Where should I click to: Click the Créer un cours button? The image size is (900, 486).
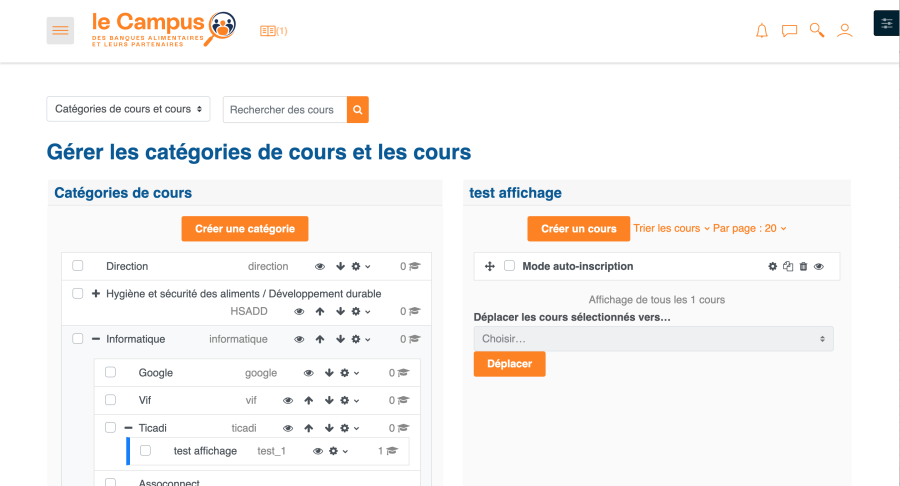click(x=578, y=229)
